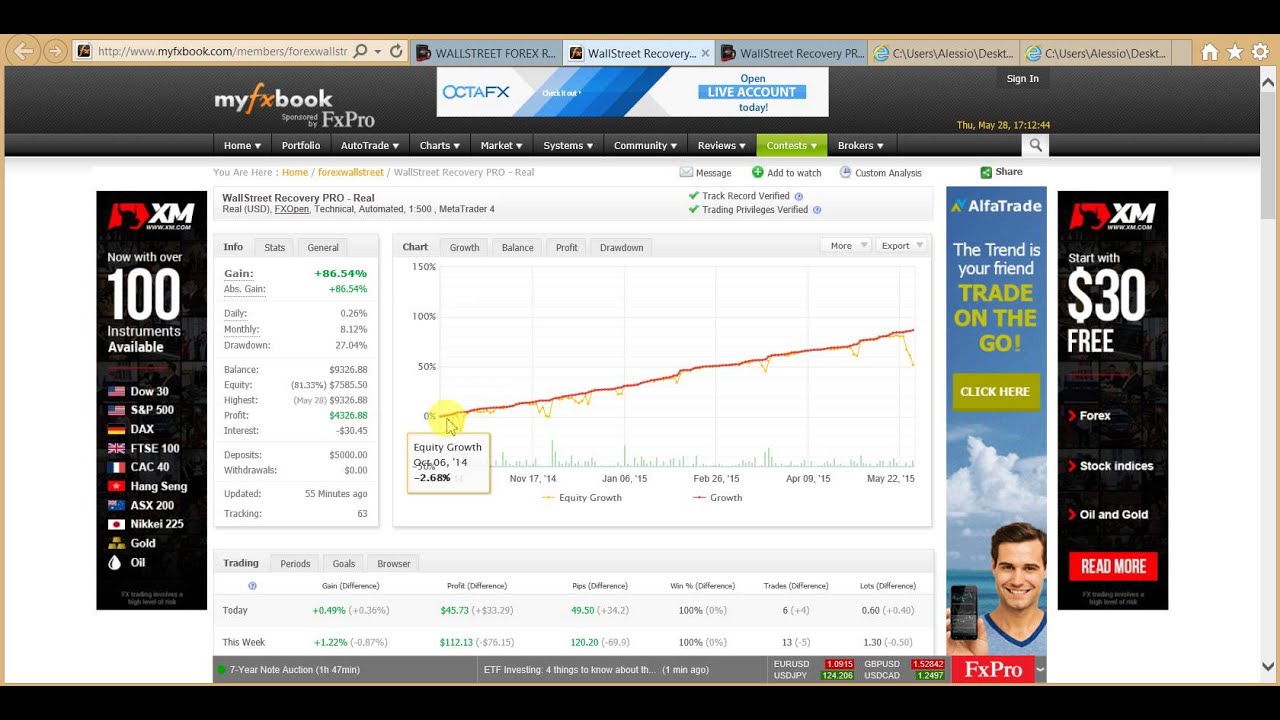The image size is (1280, 720).
Task: Click the browser refresh icon
Action: pos(396,51)
